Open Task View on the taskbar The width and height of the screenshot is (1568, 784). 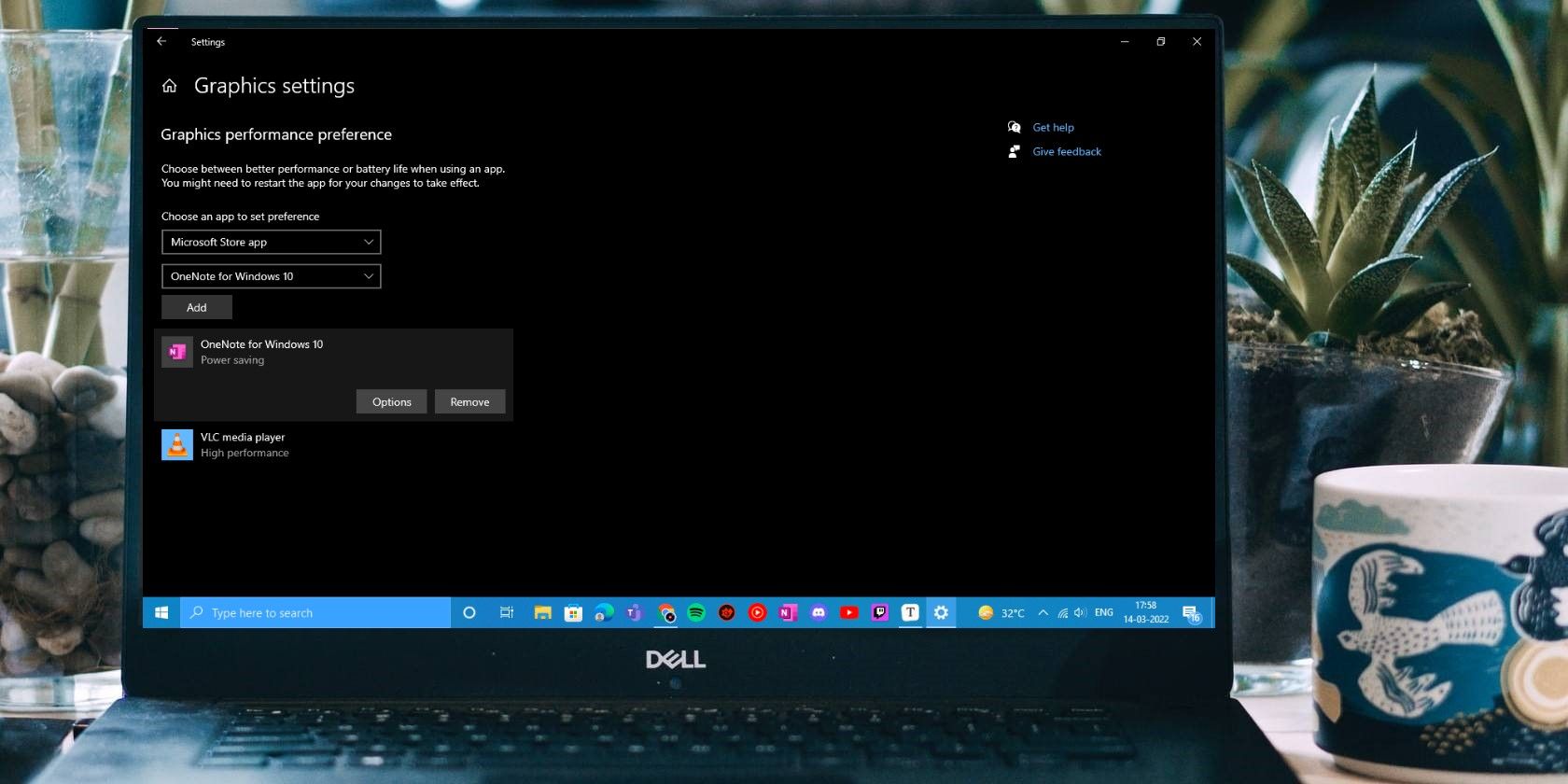507,612
